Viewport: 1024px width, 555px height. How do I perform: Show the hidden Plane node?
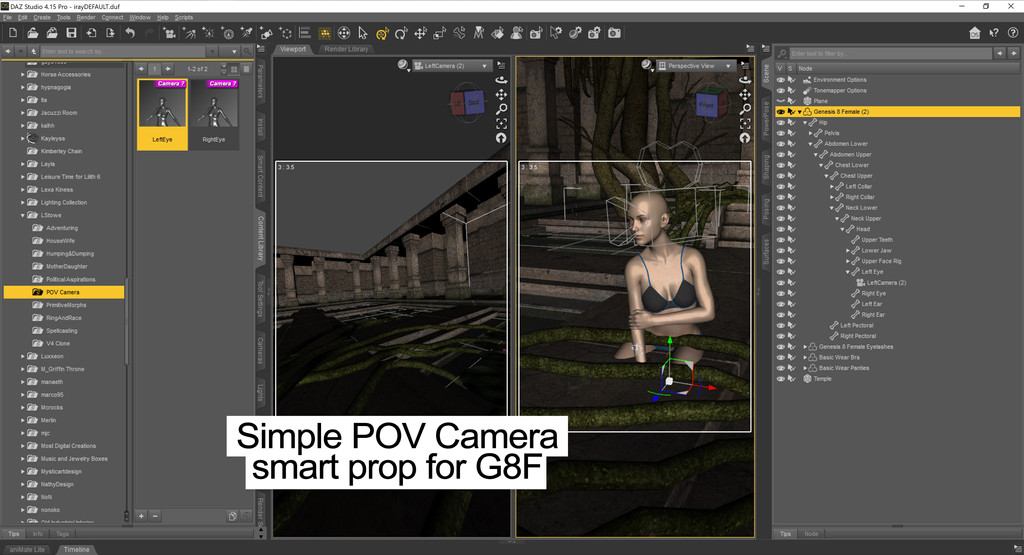point(780,101)
